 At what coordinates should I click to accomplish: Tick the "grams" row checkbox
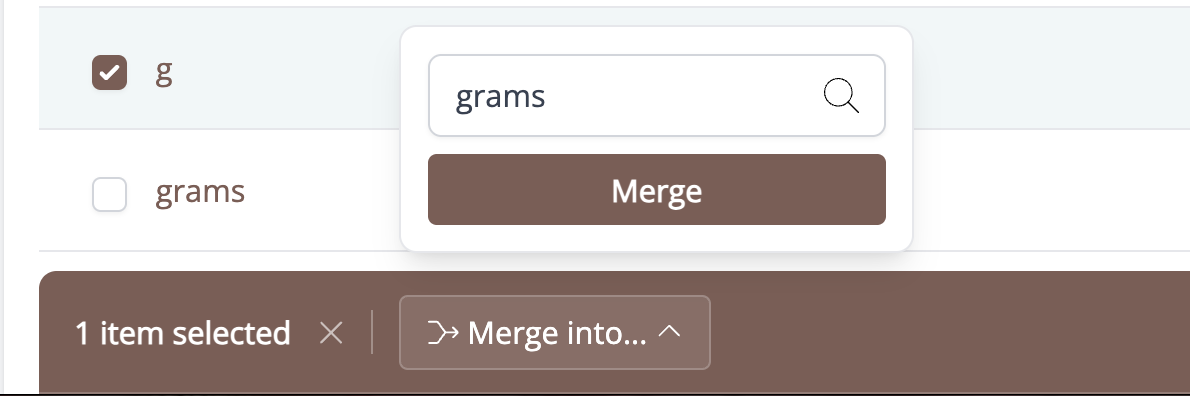tap(109, 194)
